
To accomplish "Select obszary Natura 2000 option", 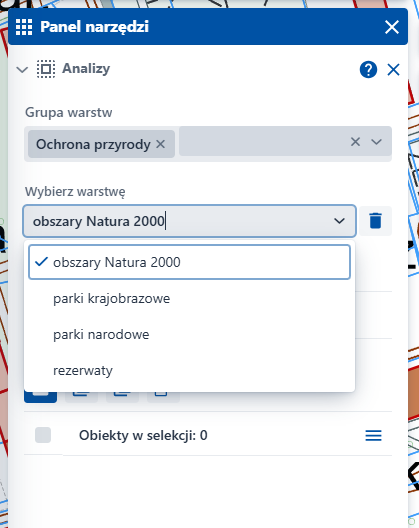I will [x=189, y=262].
